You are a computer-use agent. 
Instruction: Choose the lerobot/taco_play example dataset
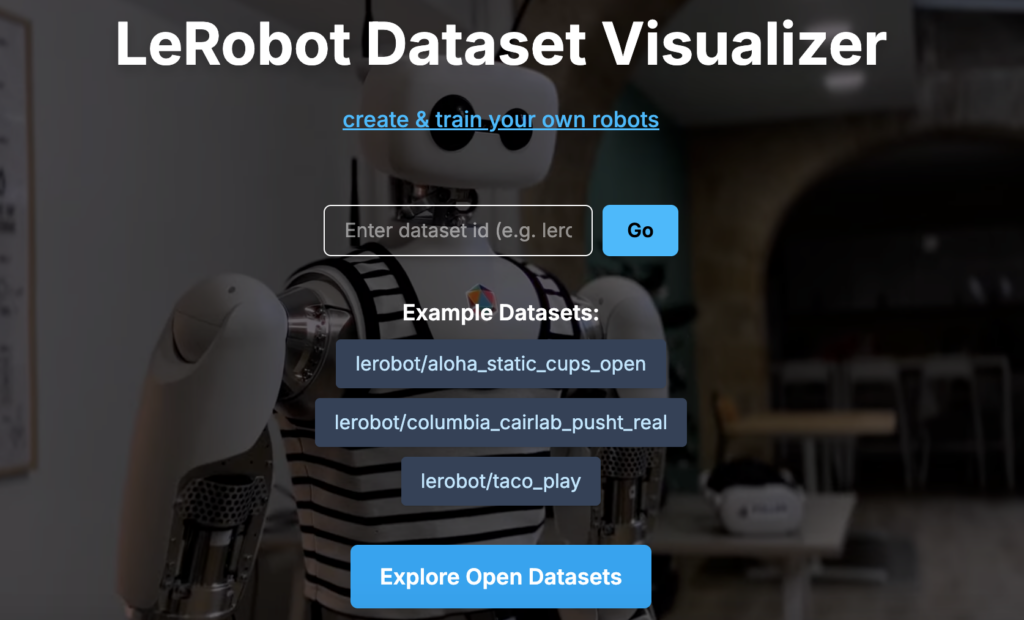[501, 481]
